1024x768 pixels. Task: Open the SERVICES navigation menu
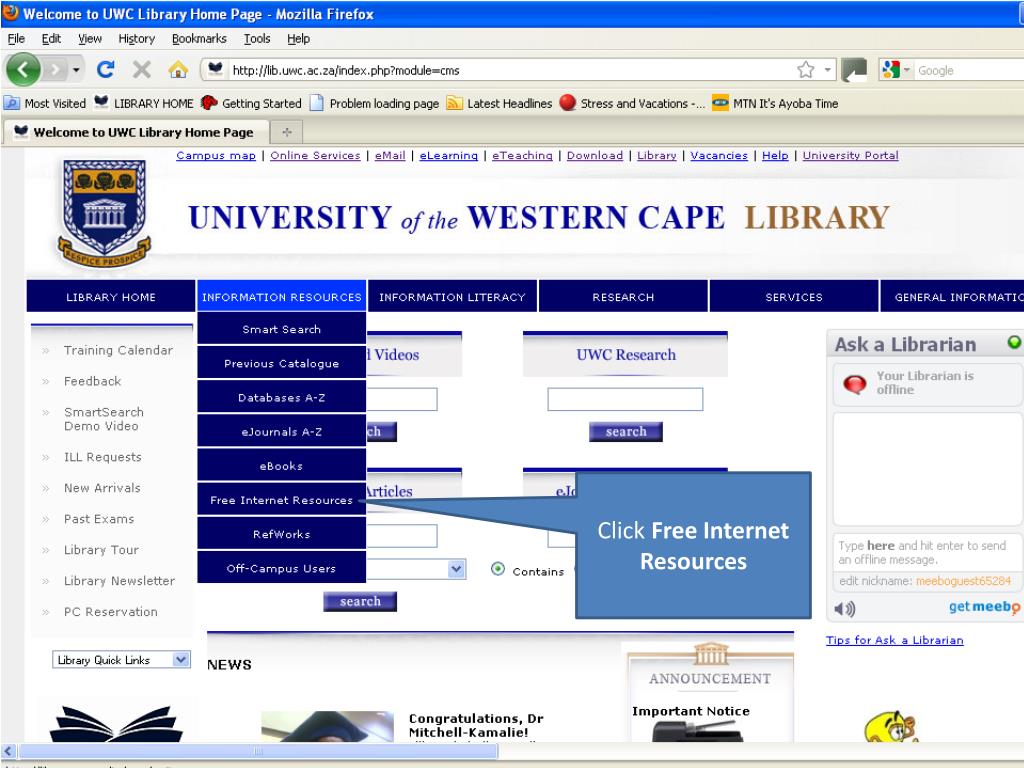794,297
